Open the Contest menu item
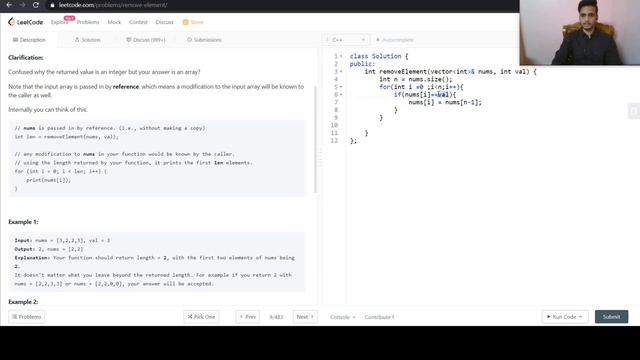Viewport: 640px width, 360px height. click(138, 22)
